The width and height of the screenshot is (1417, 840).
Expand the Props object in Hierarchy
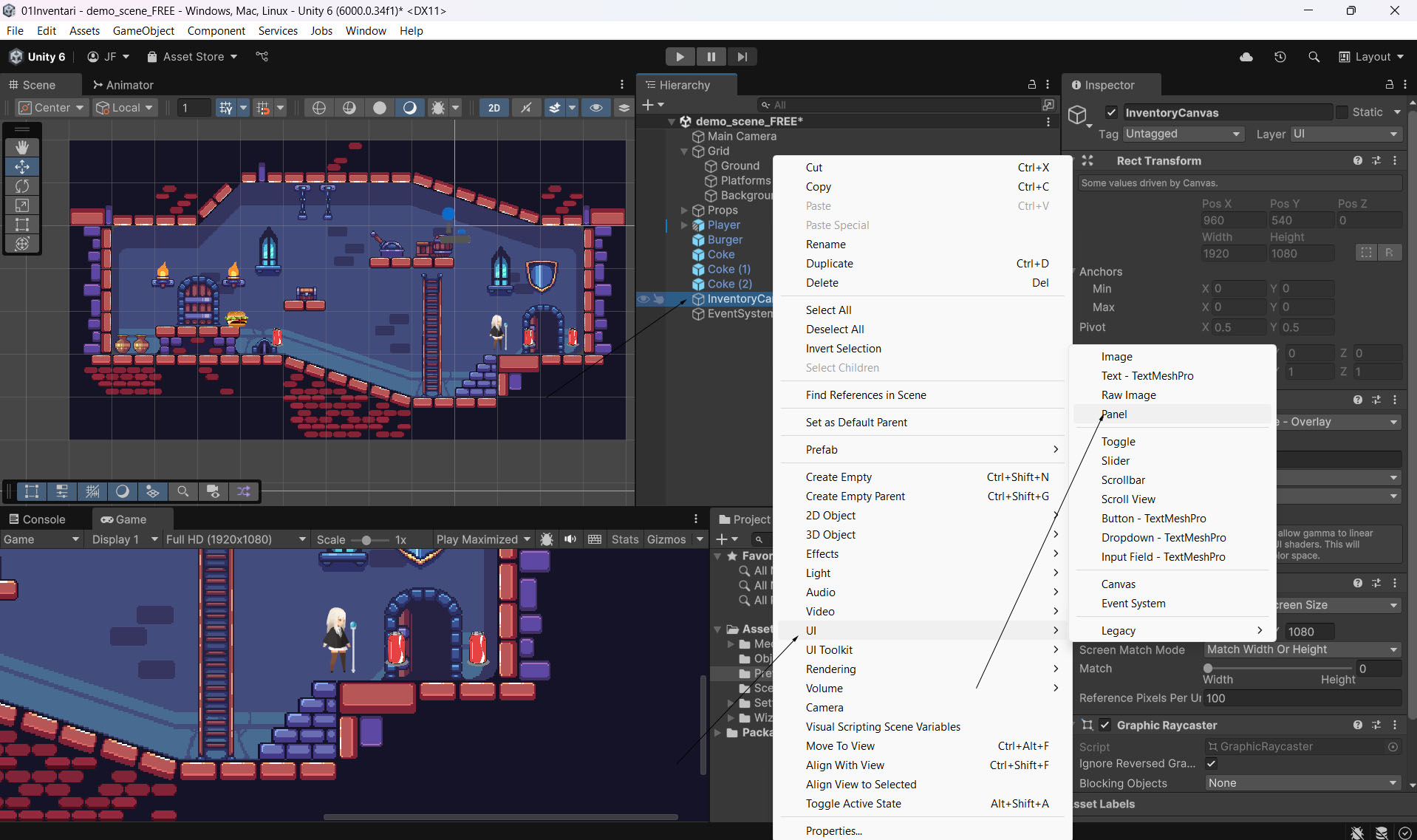684,211
